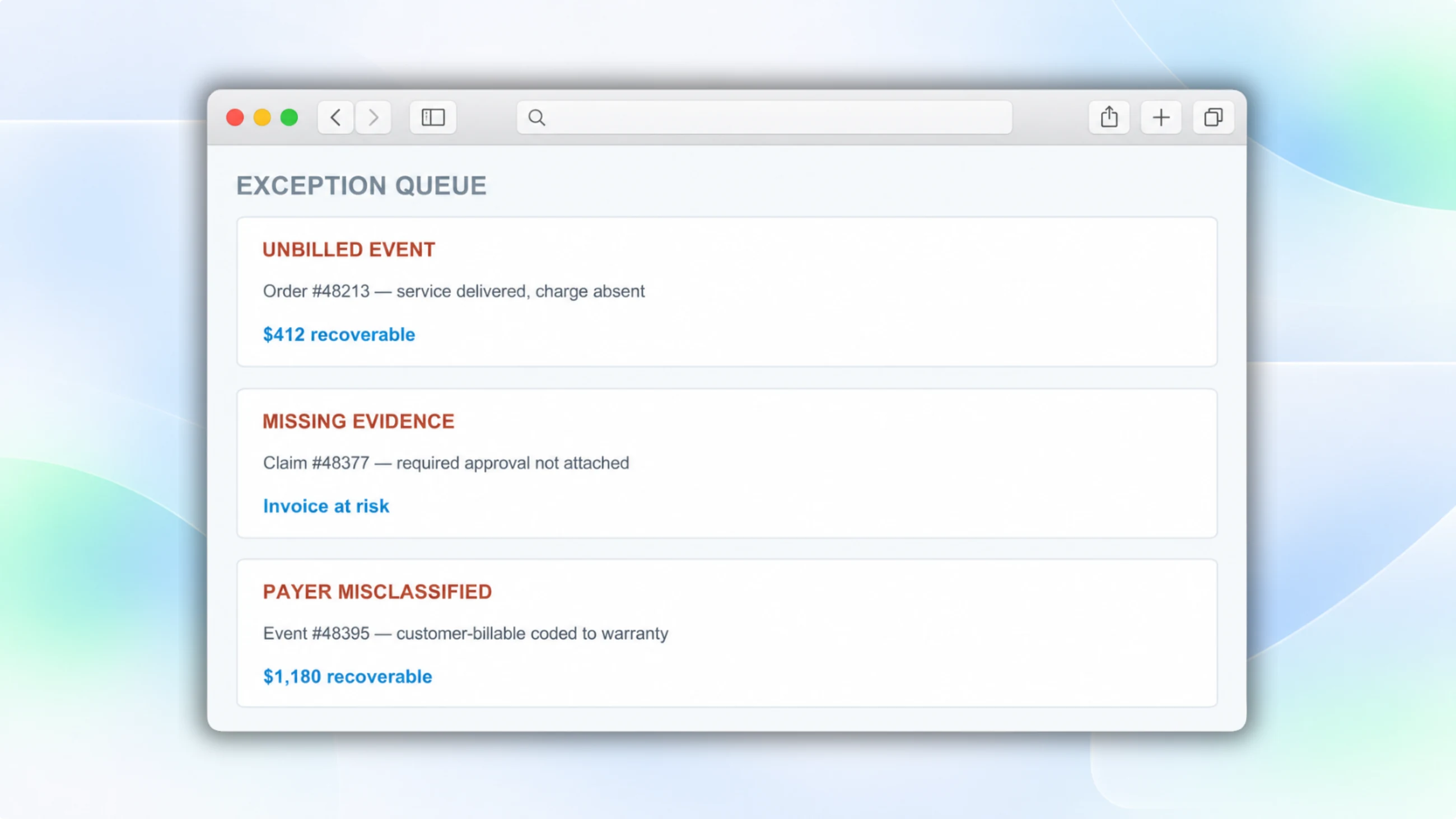Click the Order #48213 description line

(454, 291)
